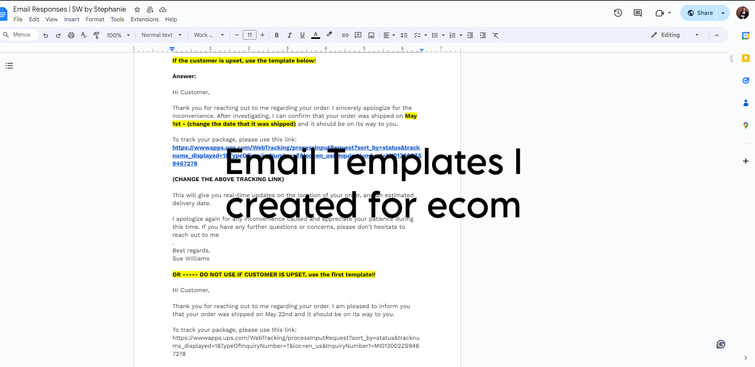Toggle italic formatting

click(289, 35)
